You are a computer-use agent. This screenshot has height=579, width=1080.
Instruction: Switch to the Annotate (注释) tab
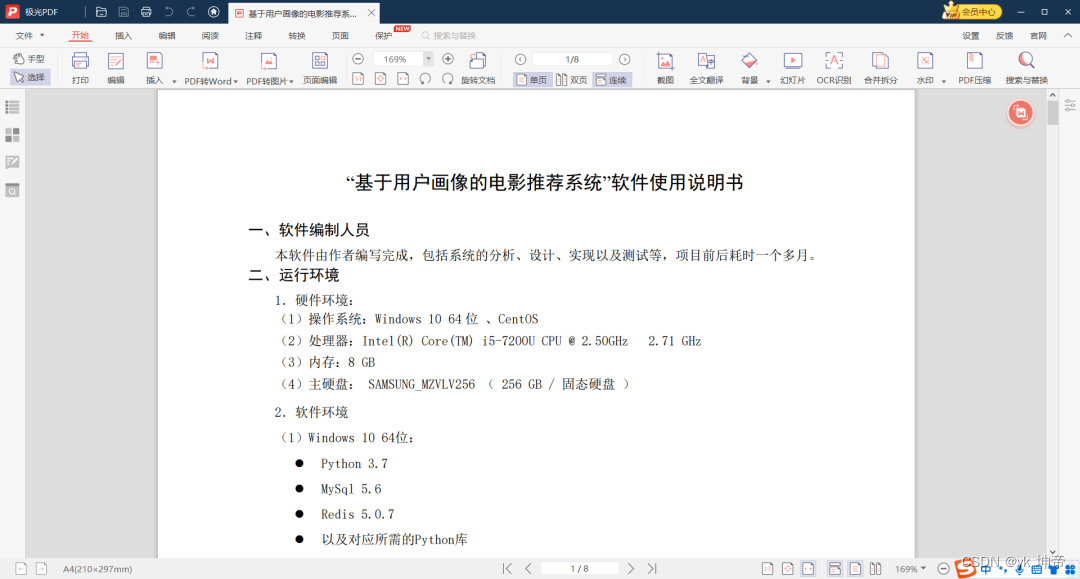pos(253,36)
